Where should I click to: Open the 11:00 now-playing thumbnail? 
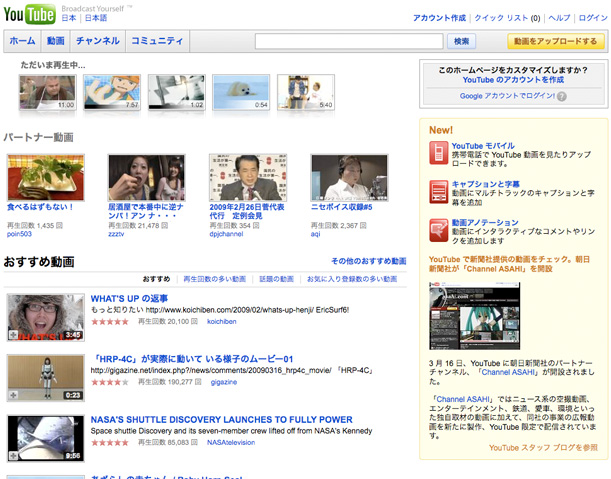[48, 92]
